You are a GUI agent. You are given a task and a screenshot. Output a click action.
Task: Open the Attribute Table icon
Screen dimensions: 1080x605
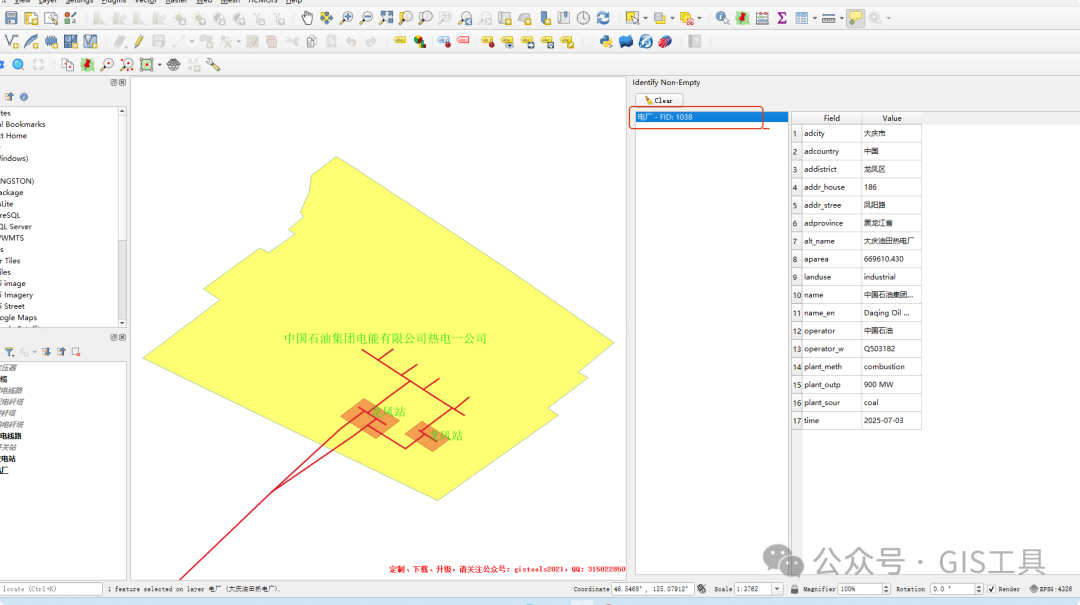[x=802, y=19]
